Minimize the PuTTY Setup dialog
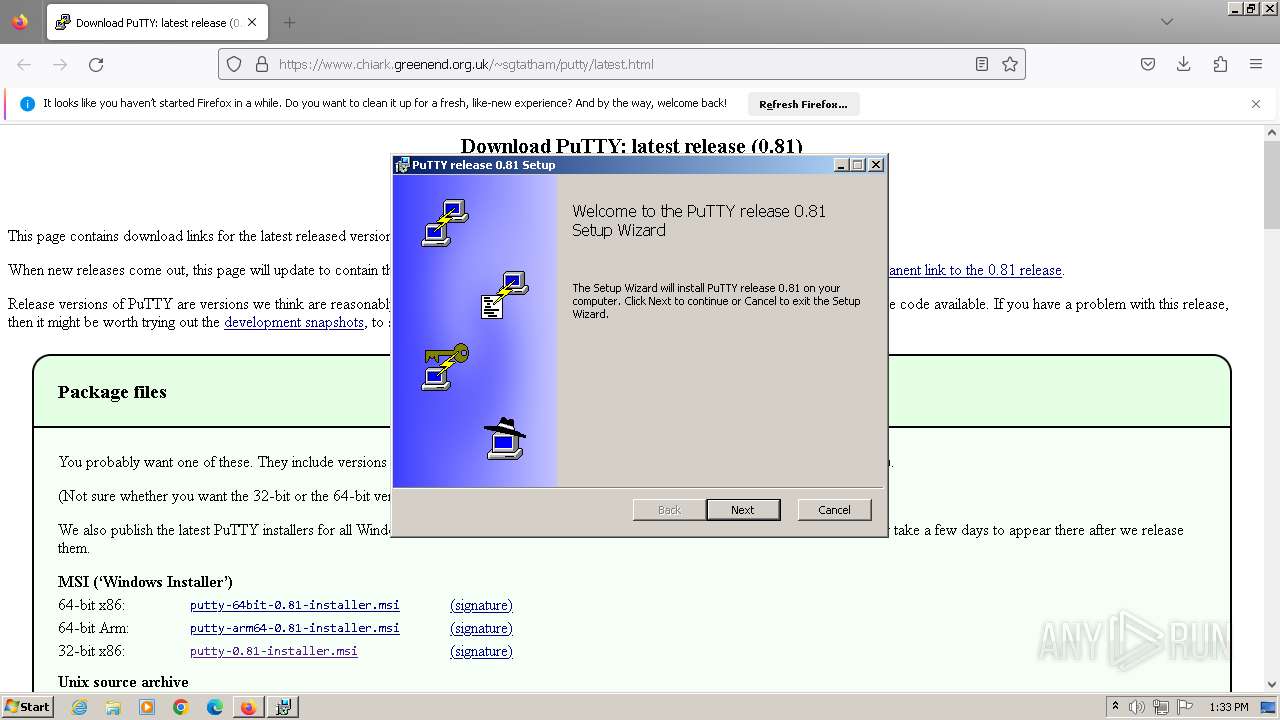The image size is (1280, 720). click(841, 165)
